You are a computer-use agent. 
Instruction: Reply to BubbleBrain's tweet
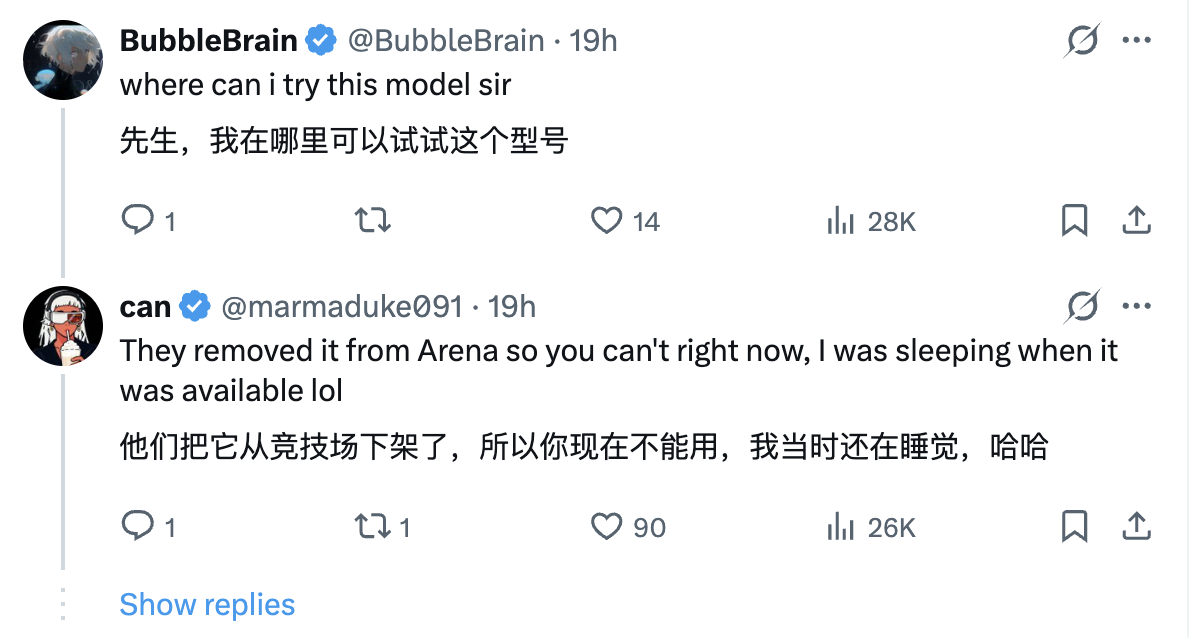pyautogui.click(x=136, y=220)
